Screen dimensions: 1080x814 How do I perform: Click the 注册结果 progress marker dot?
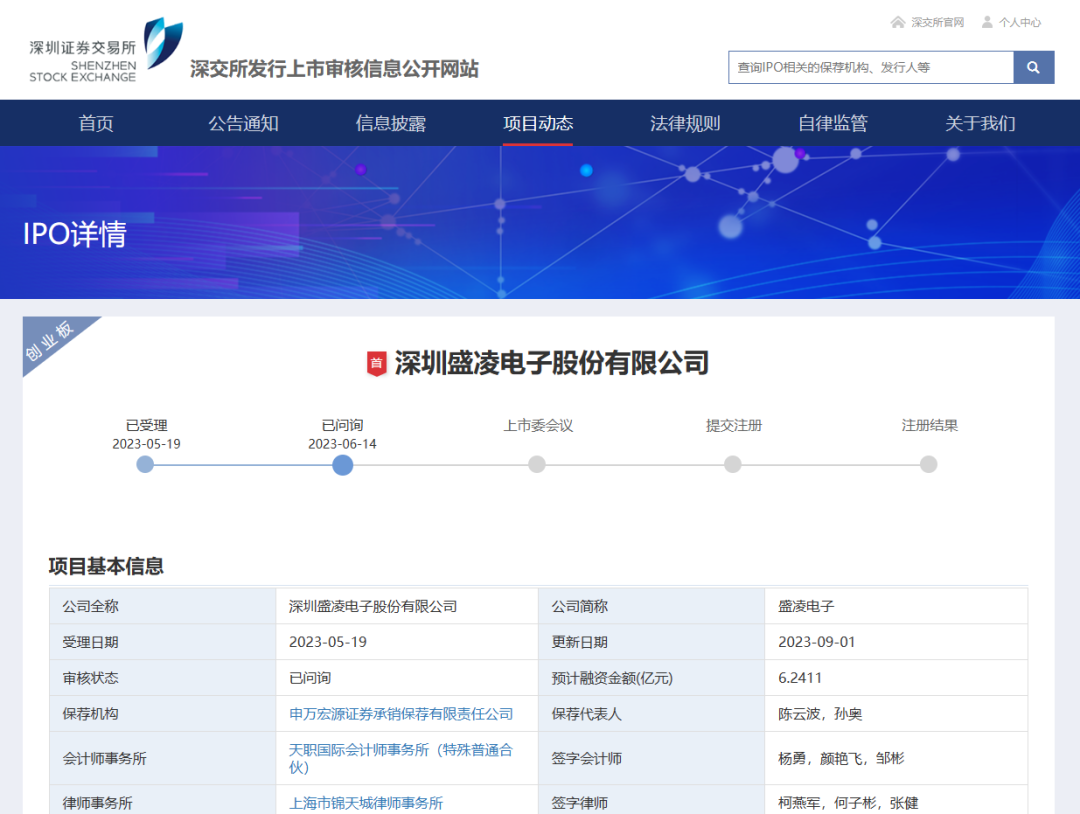(x=928, y=464)
